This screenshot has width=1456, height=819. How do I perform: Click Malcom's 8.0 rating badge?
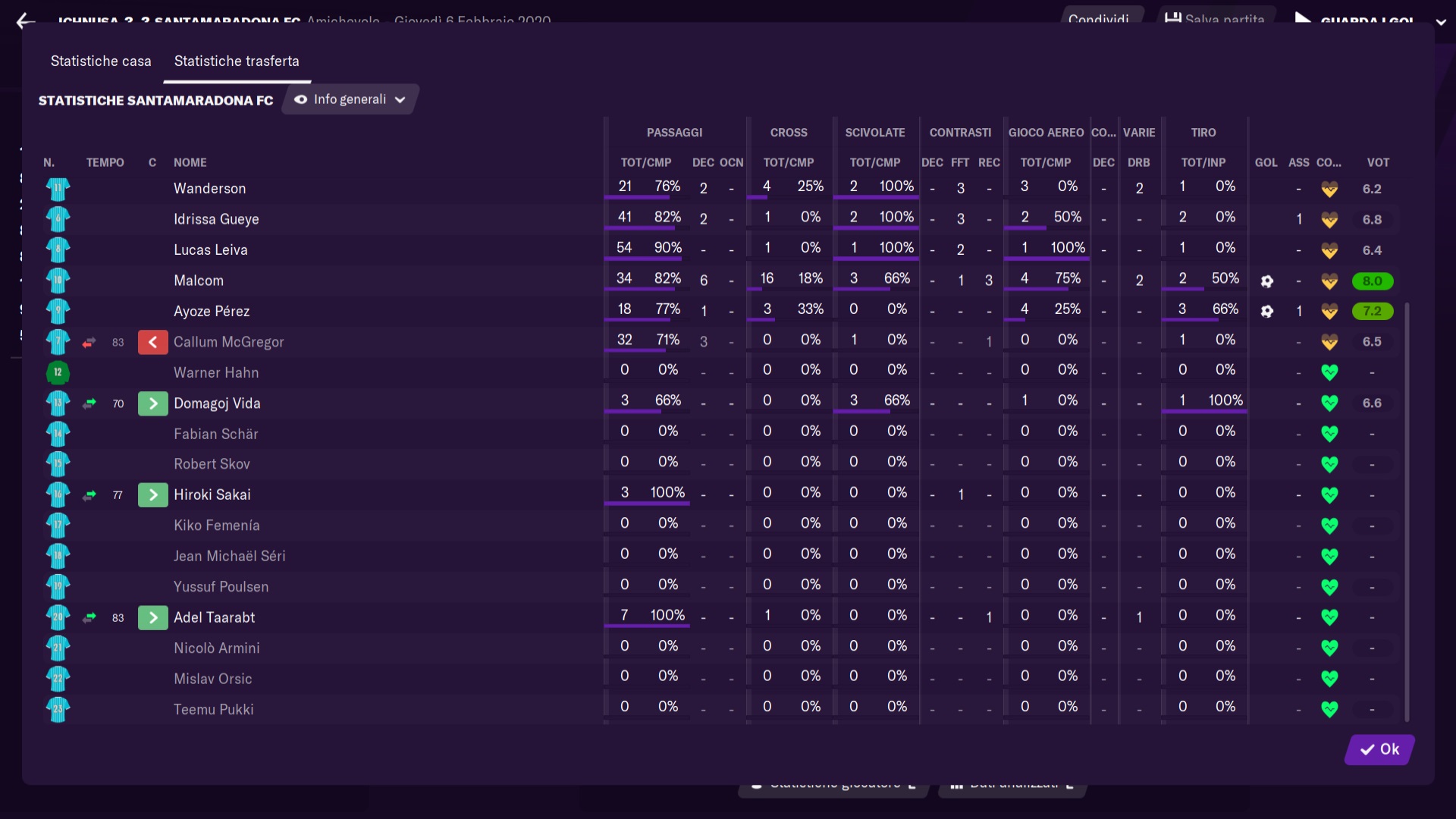[1372, 281]
